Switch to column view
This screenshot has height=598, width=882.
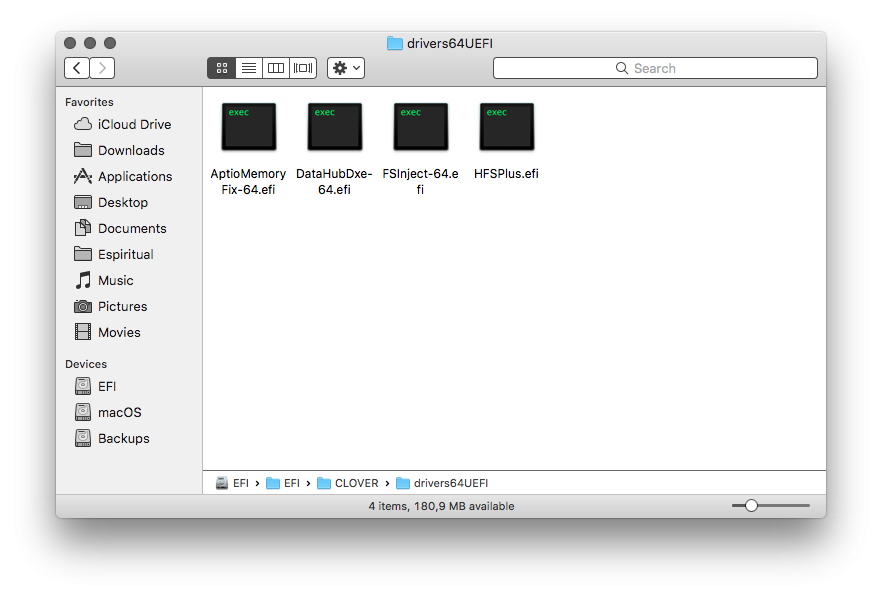coord(276,68)
